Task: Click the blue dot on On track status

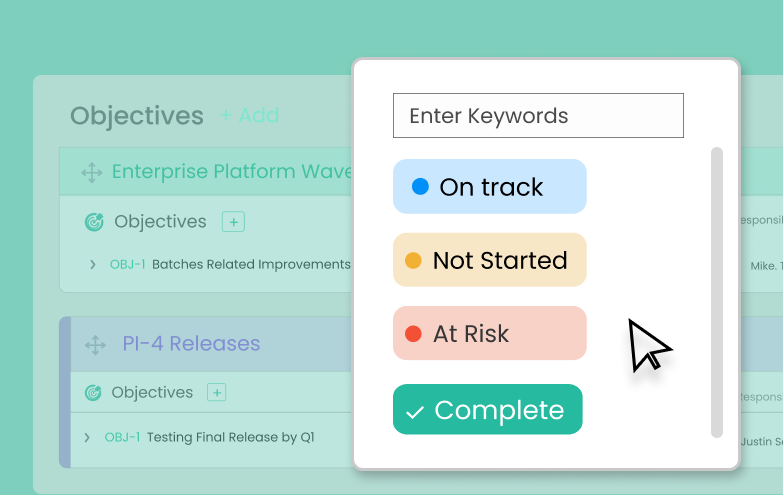Action: pyautogui.click(x=420, y=187)
